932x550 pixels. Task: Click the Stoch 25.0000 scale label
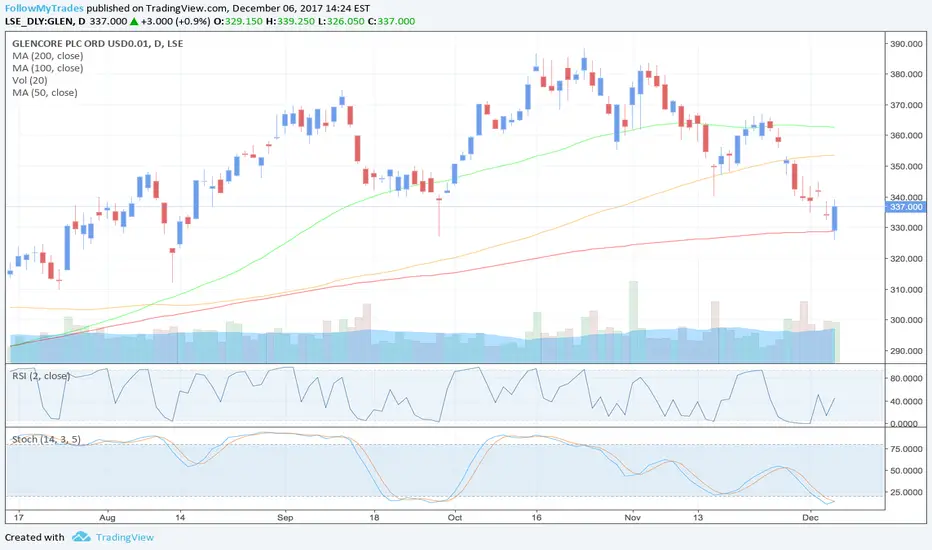coord(906,492)
